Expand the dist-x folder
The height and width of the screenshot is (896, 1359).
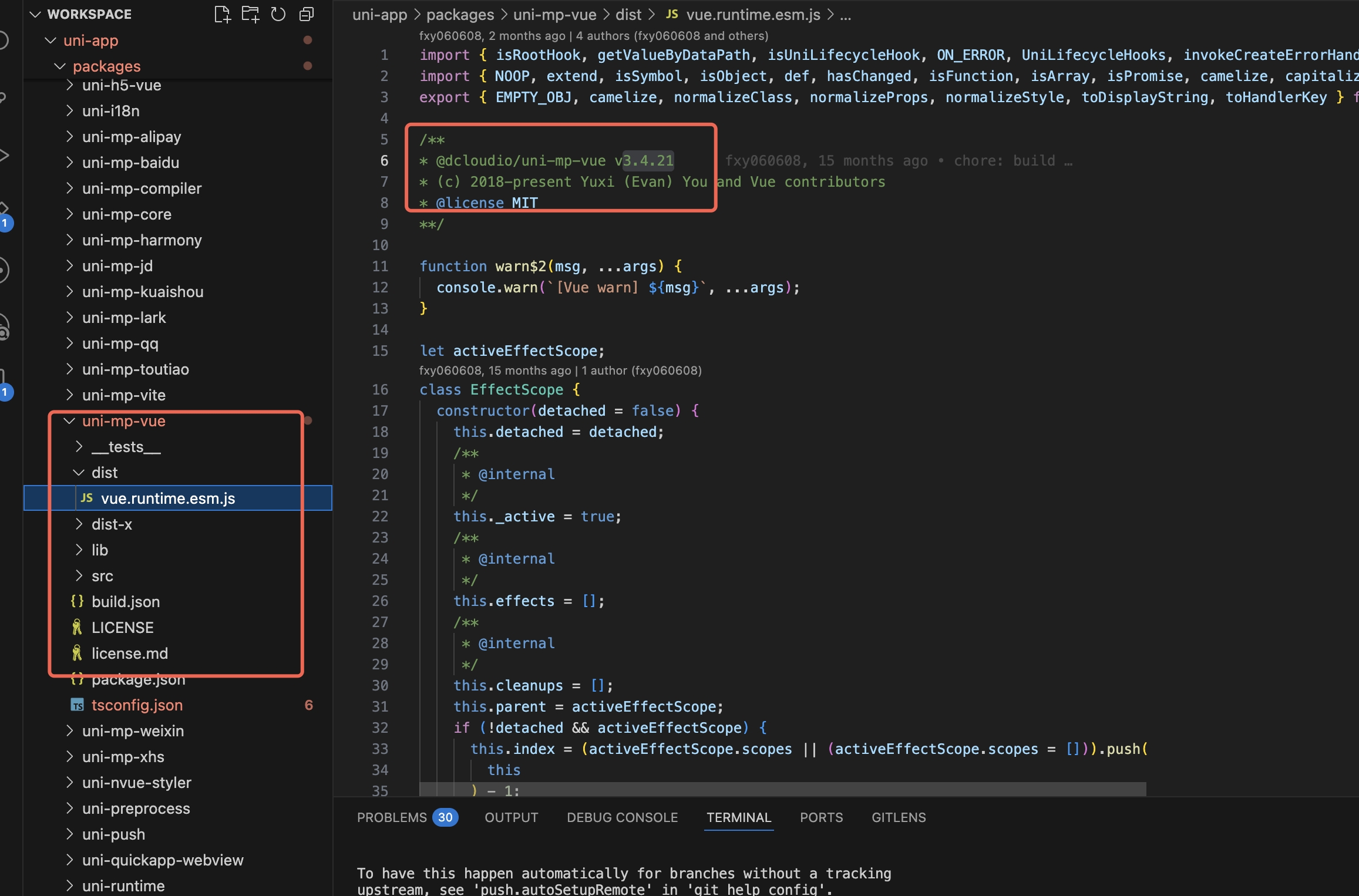79,524
